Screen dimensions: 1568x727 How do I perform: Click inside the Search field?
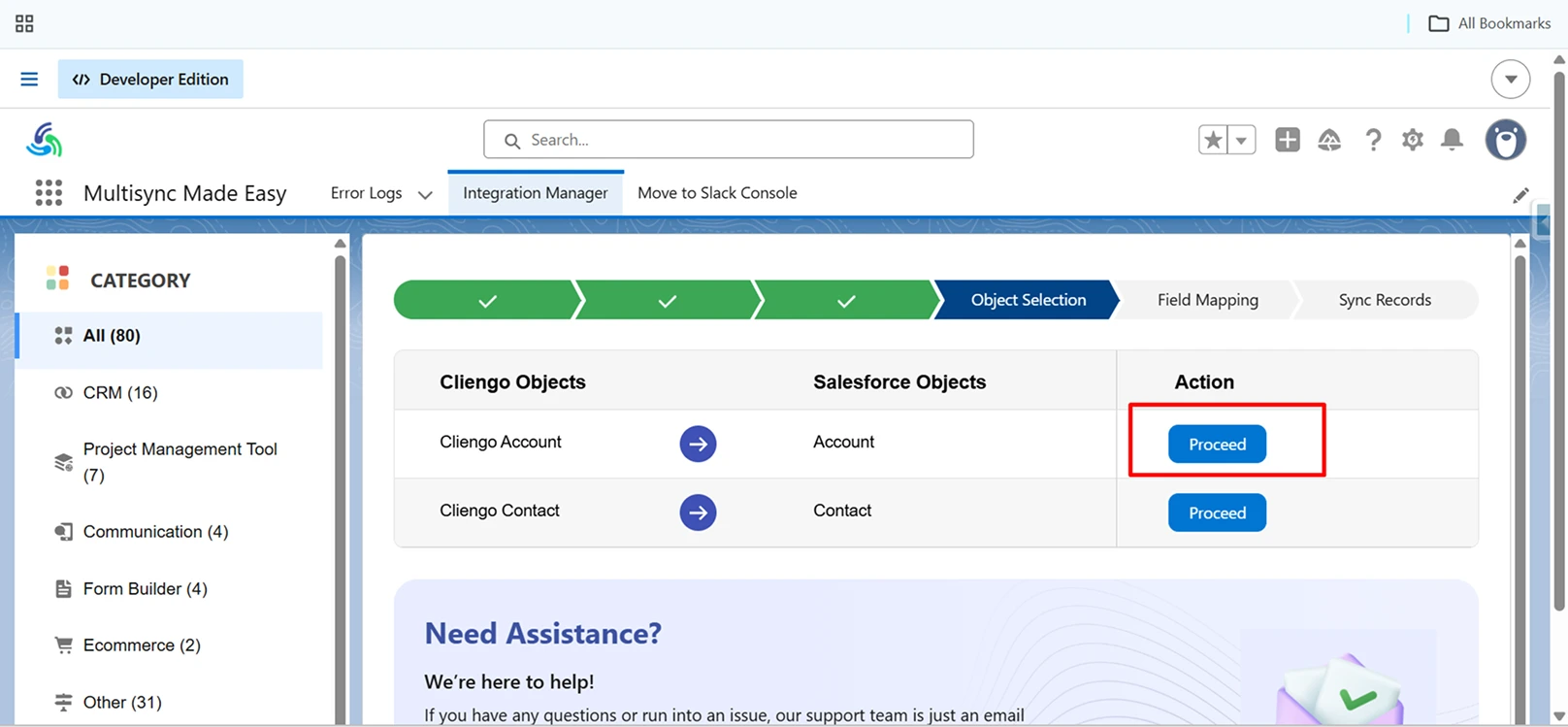(x=729, y=140)
